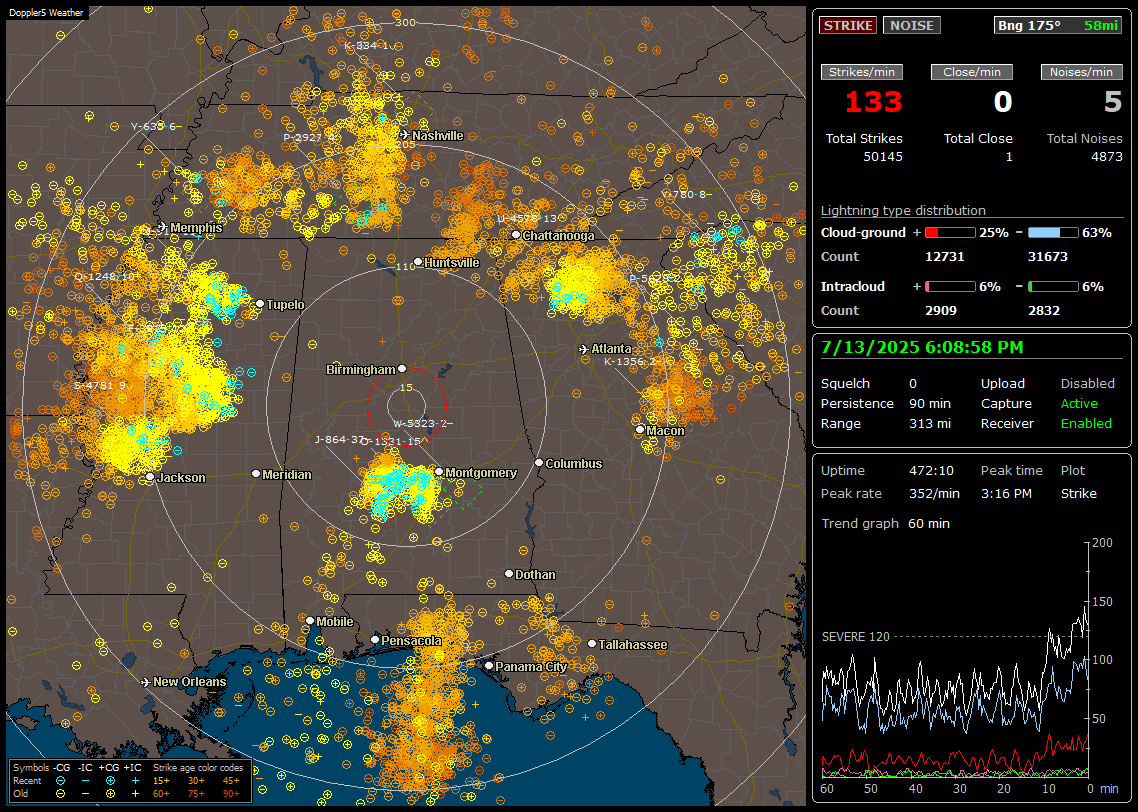
Task: Select the Tallahassee city marker dot
Action: [592, 644]
